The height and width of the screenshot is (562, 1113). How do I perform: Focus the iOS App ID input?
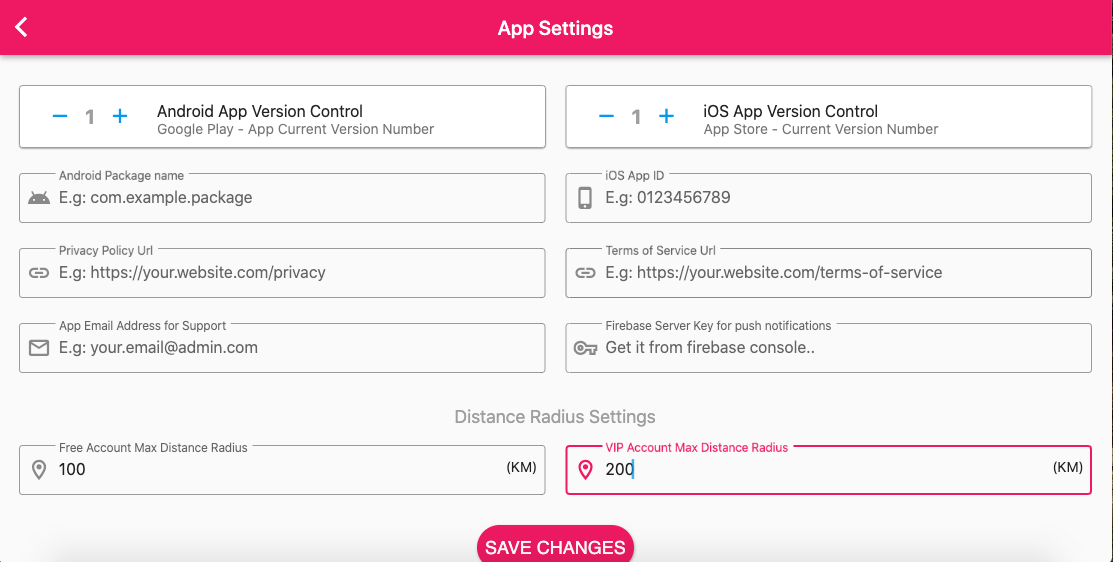point(840,198)
